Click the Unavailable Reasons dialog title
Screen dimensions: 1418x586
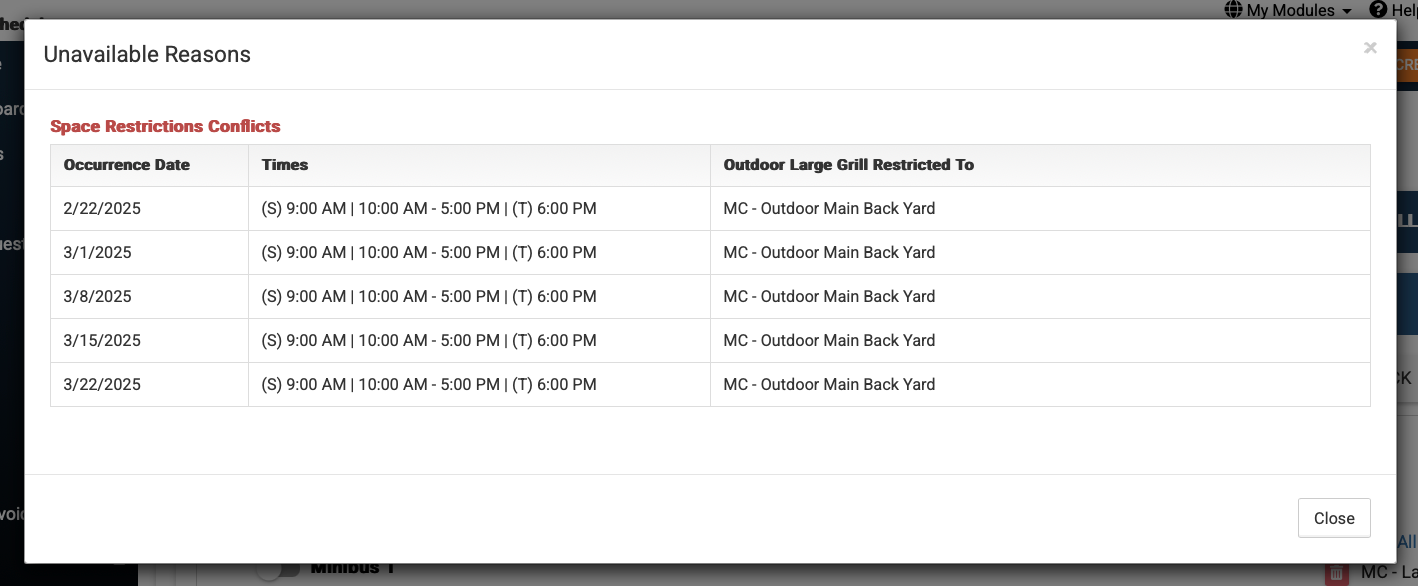(x=147, y=55)
